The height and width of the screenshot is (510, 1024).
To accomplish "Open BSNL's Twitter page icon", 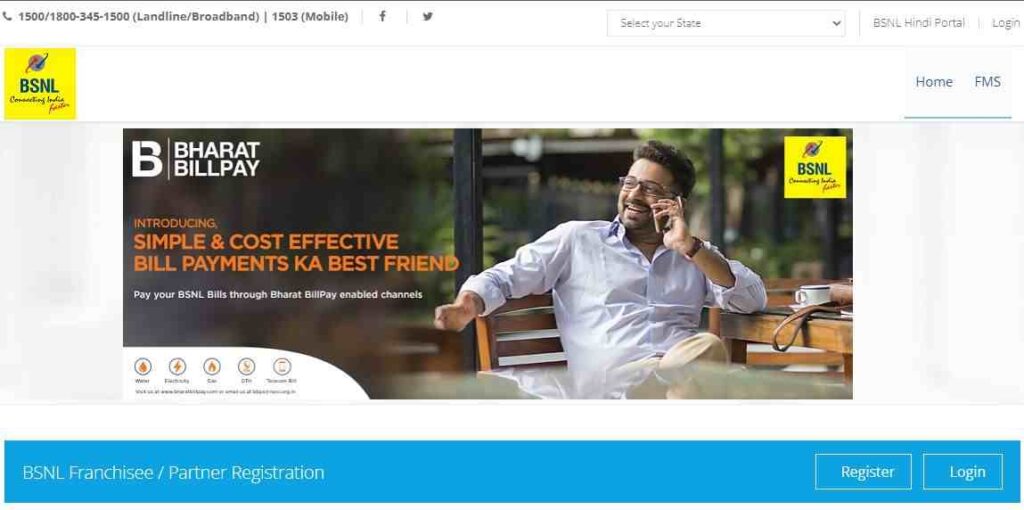I will point(427,16).
